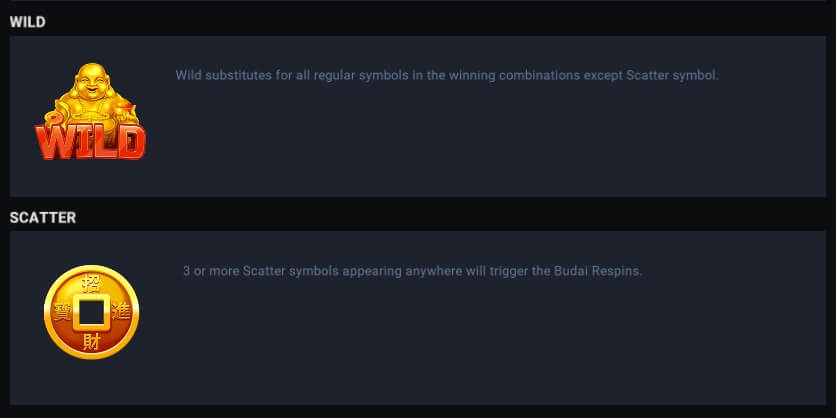This screenshot has width=836, height=418.
Task: Click the bottom Chinese character 財 on the coin
Action: 91,342
